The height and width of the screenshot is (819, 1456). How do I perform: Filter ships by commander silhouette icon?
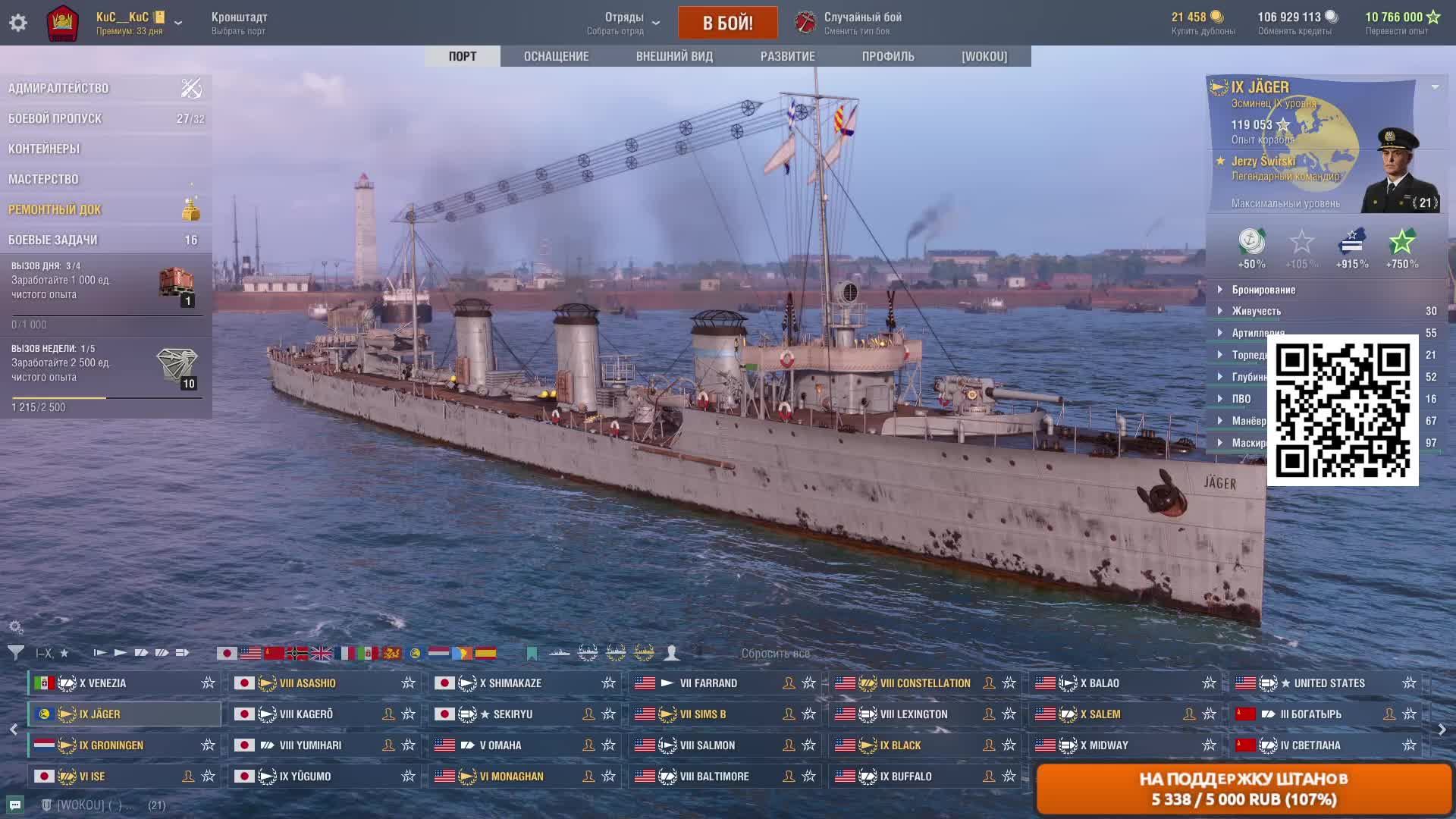672,652
